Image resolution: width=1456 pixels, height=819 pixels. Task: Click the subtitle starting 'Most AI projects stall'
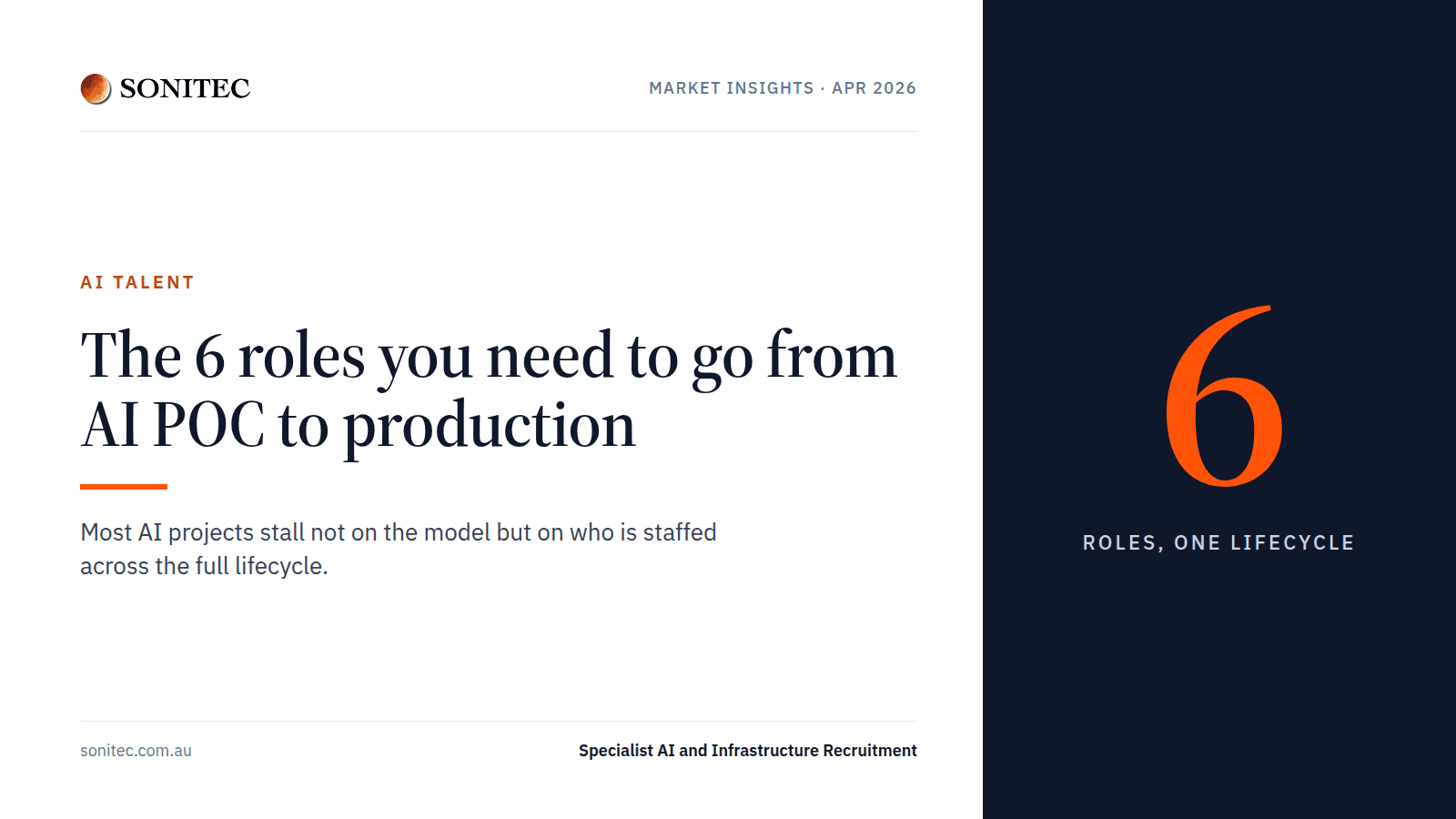click(x=399, y=549)
